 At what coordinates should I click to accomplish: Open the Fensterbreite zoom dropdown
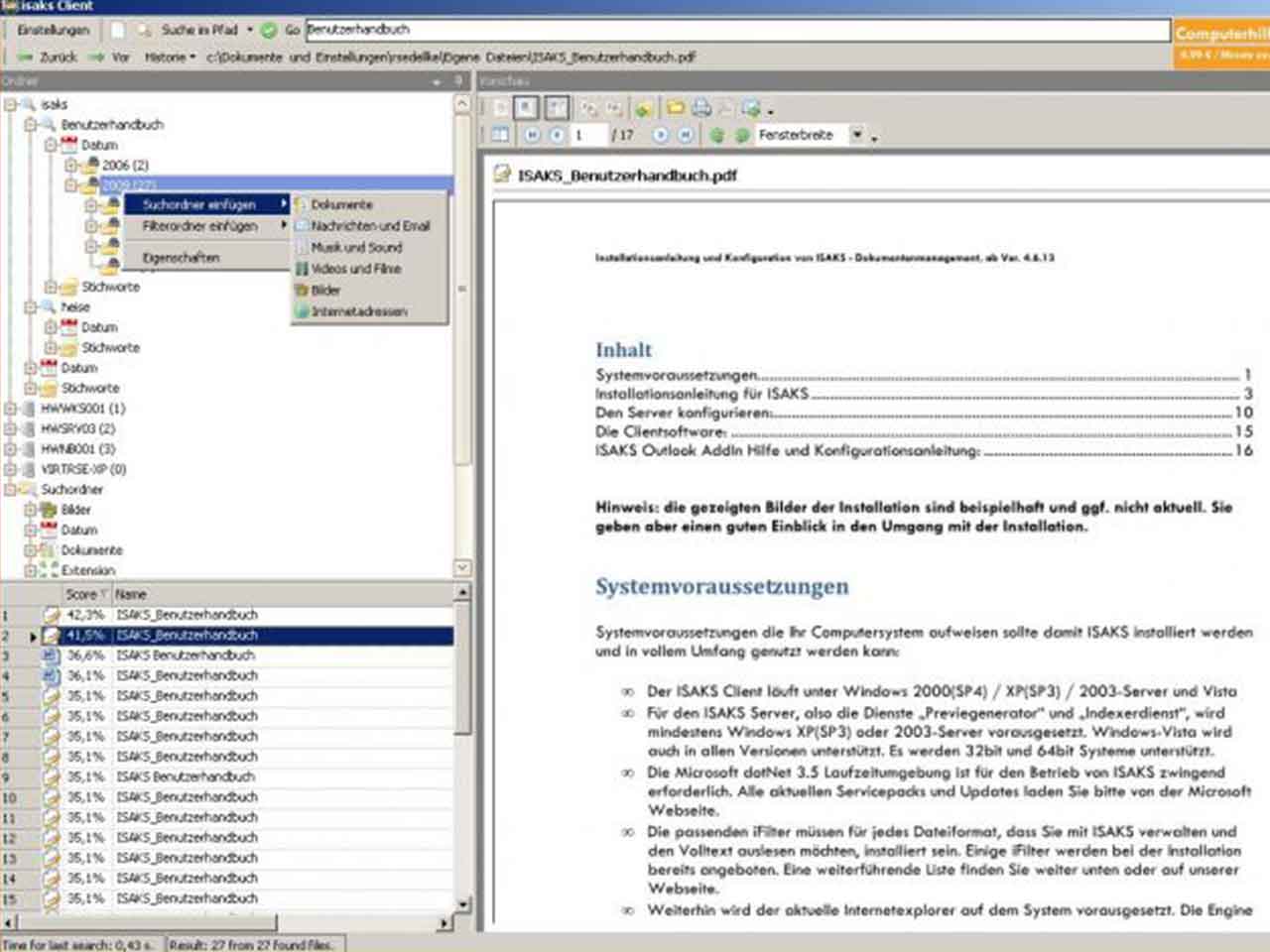(857, 135)
